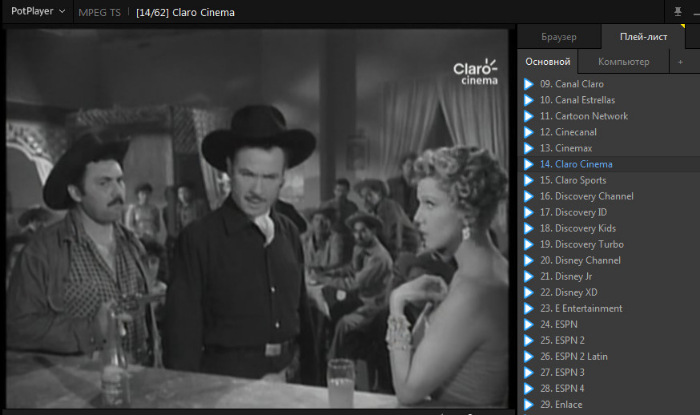
Task: Add a new playlist with the plus button
Action: pos(680,62)
